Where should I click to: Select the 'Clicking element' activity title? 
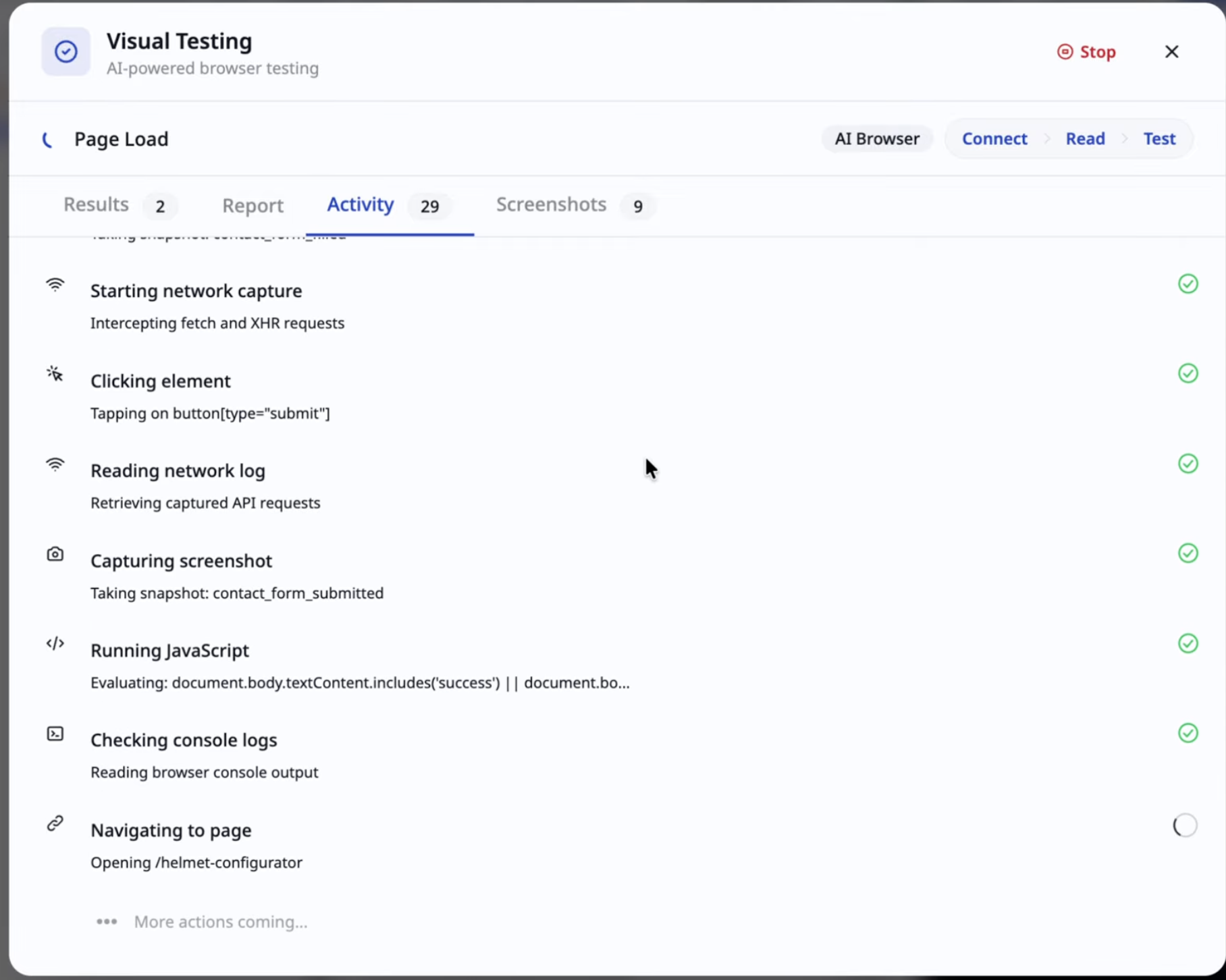click(161, 381)
